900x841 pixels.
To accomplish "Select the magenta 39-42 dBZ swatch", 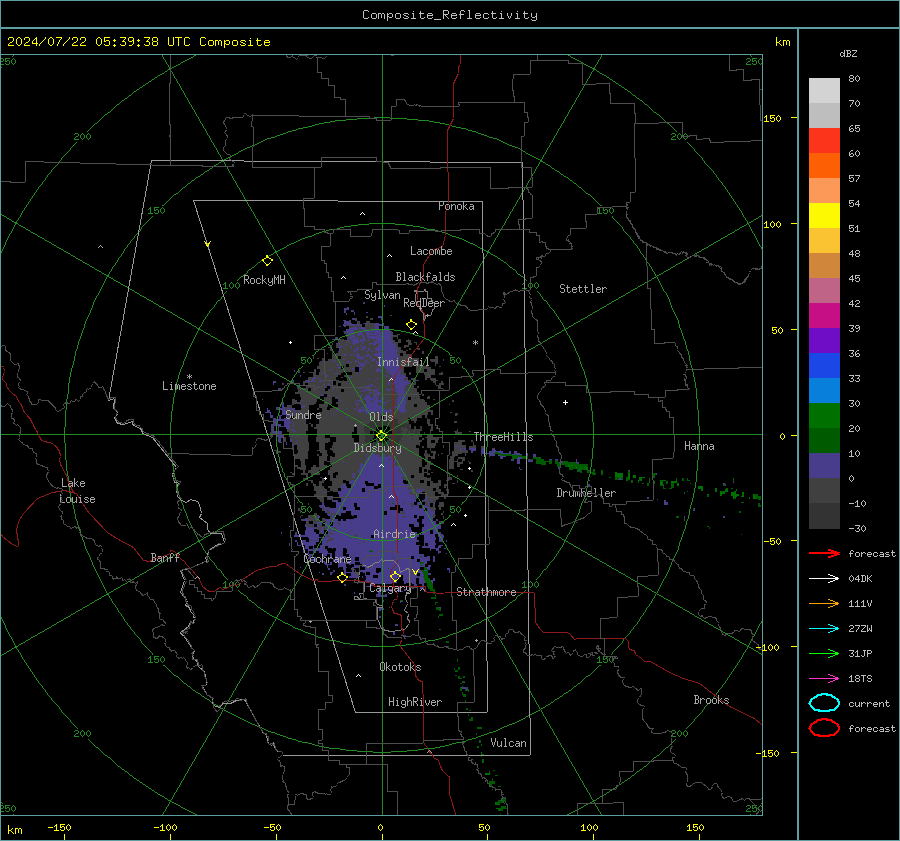I will pyautogui.click(x=824, y=316).
